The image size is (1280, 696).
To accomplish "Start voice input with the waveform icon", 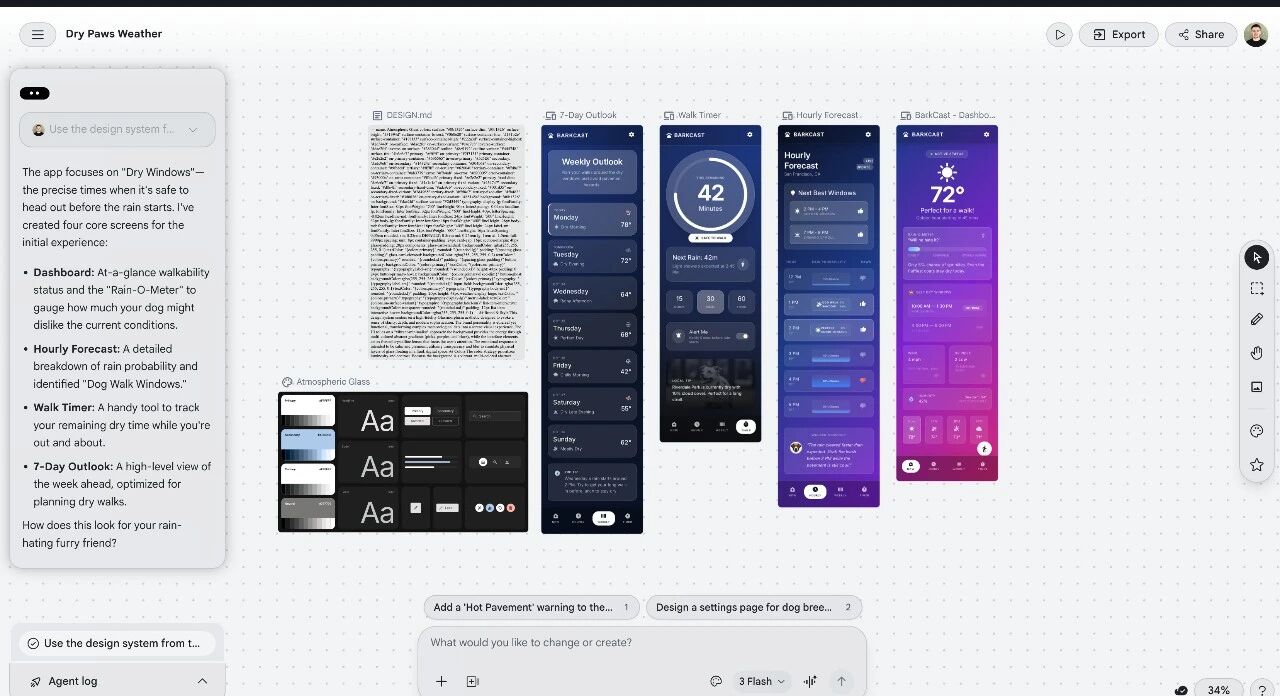I will tap(810, 681).
